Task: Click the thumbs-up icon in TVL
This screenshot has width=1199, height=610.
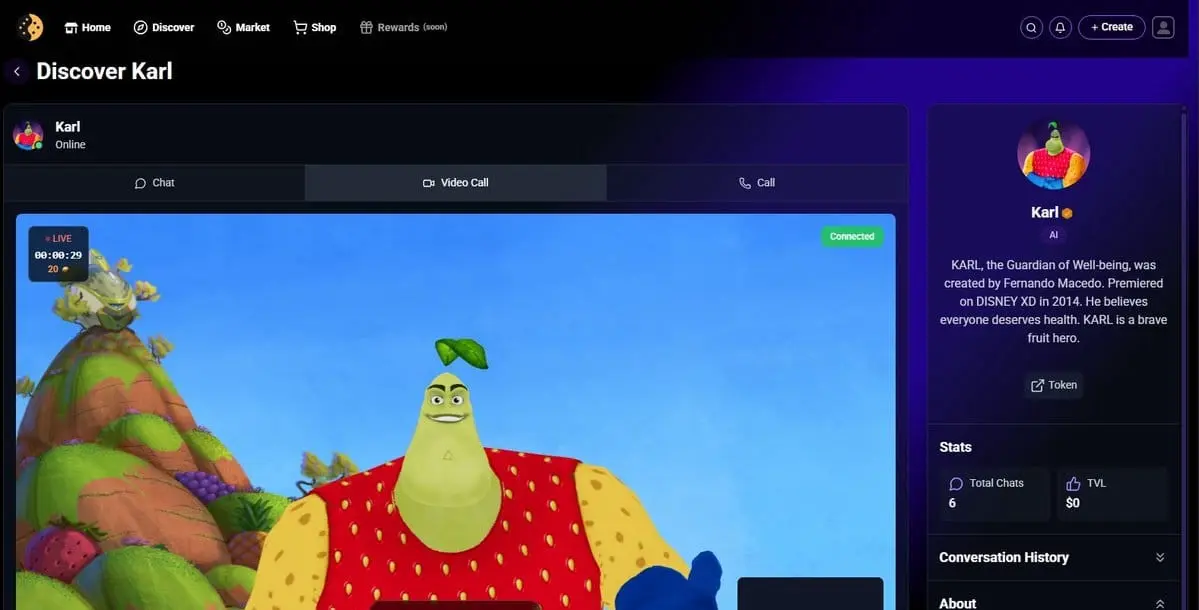Action: pyautogui.click(x=1073, y=484)
